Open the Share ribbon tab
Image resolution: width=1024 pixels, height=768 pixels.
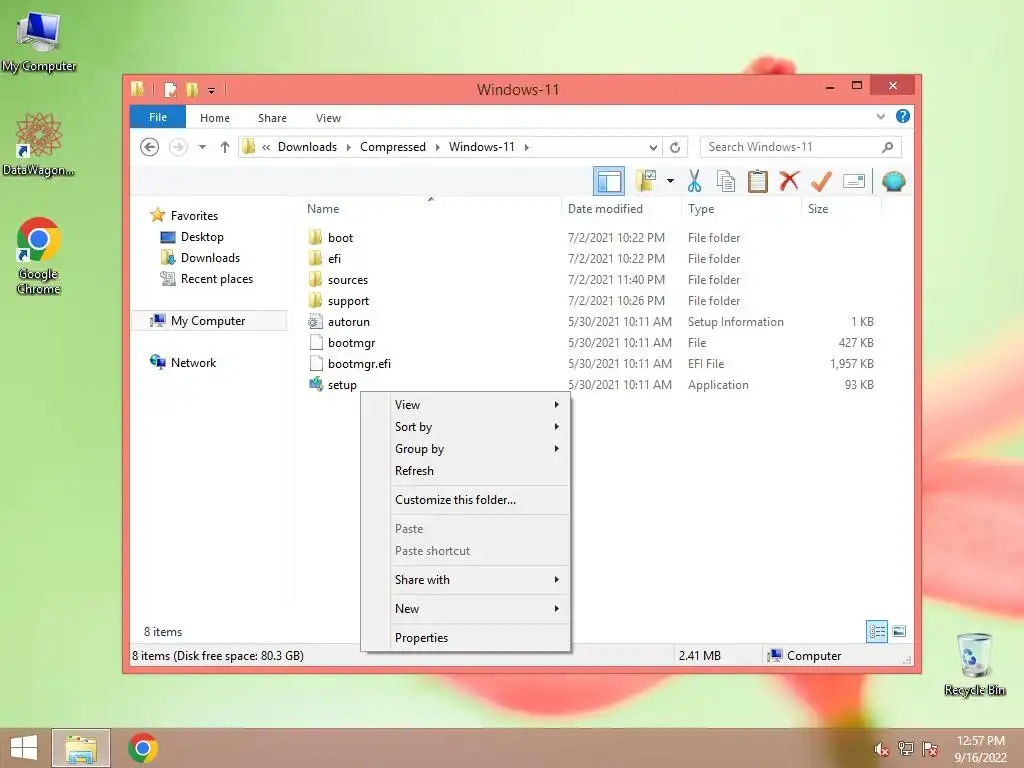pos(272,118)
